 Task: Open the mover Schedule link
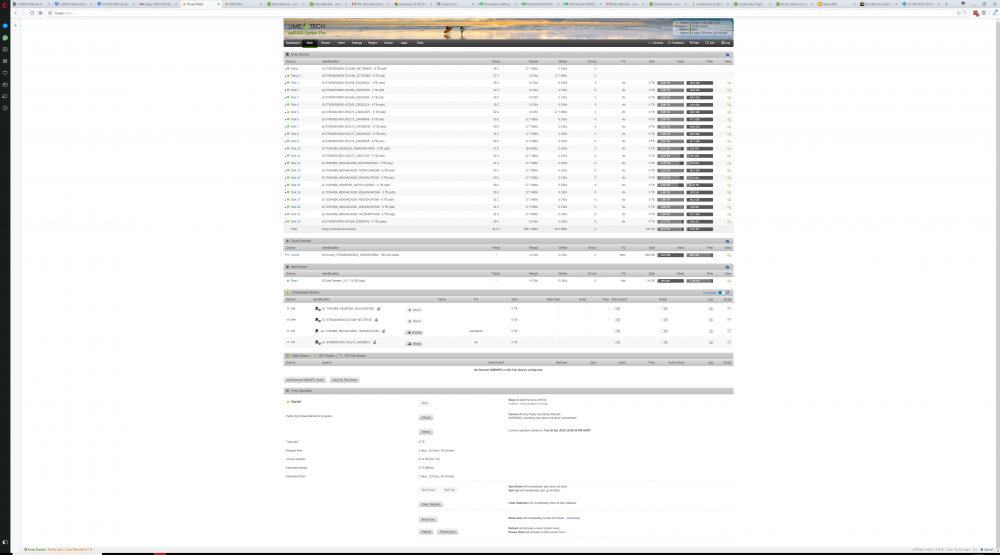pyautogui.click(x=573, y=519)
